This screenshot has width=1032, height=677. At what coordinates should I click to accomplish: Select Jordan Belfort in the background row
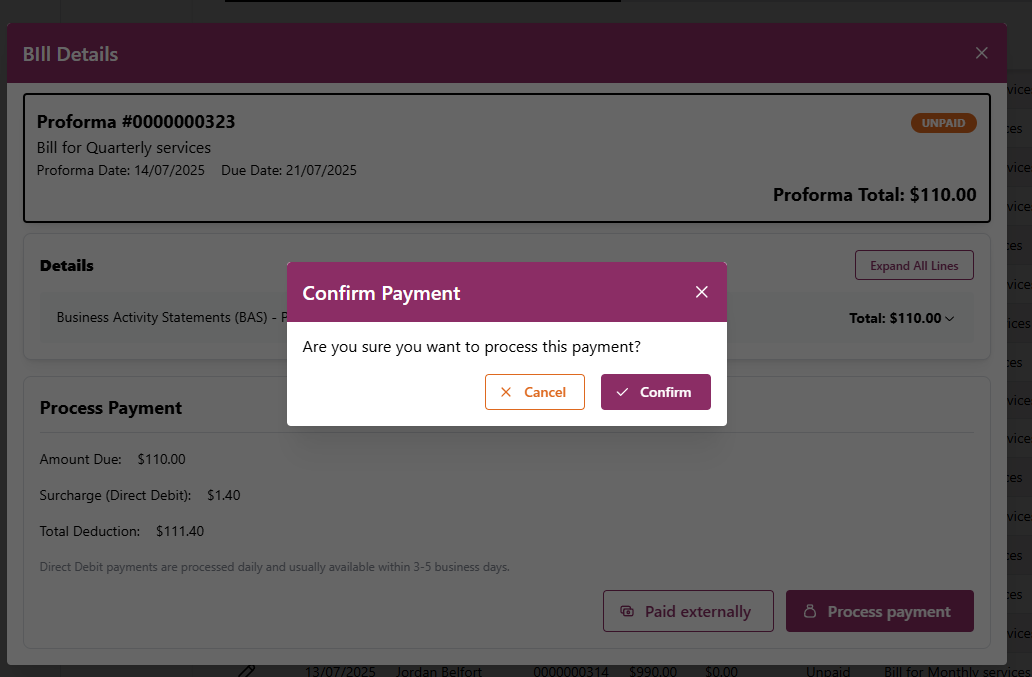click(x=439, y=672)
